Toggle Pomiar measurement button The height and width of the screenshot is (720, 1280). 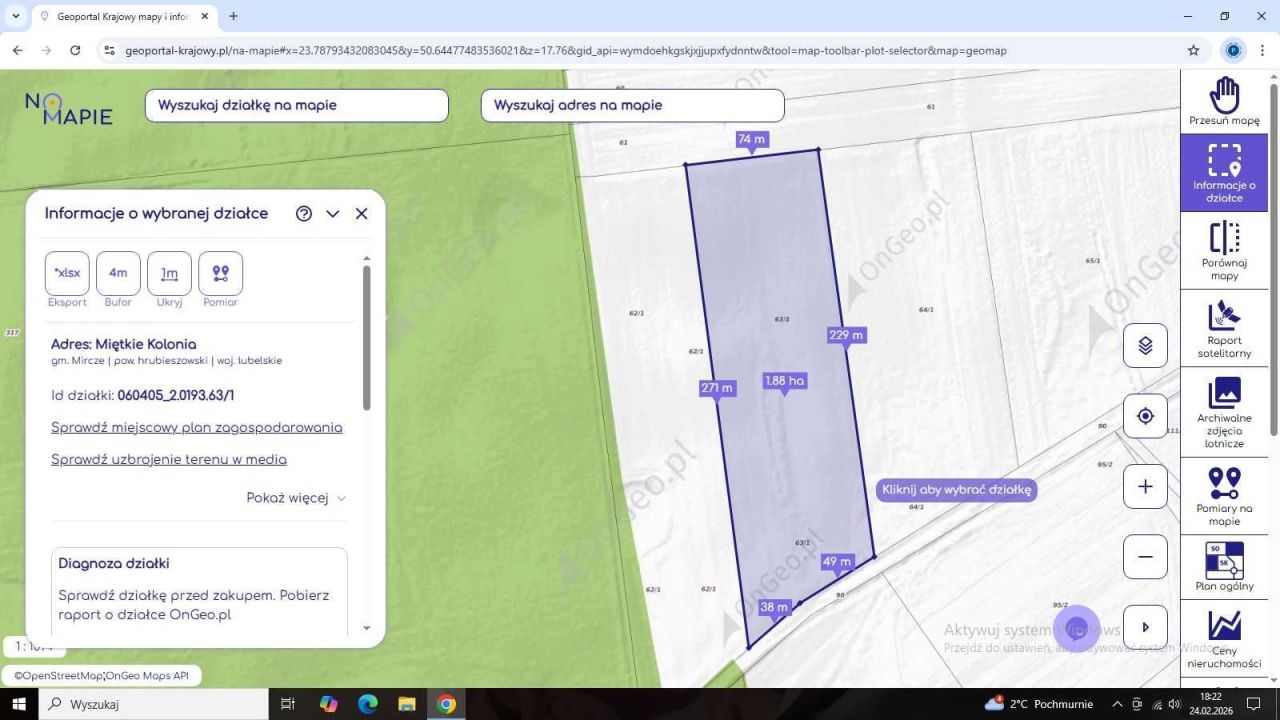[x=220, y=273]
